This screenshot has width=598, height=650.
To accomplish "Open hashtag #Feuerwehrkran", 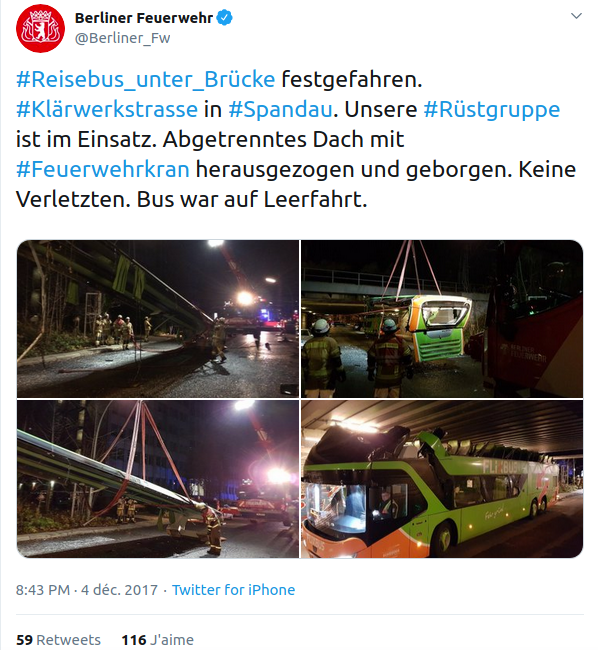I will pyautogui.click(x=103, y=169).
